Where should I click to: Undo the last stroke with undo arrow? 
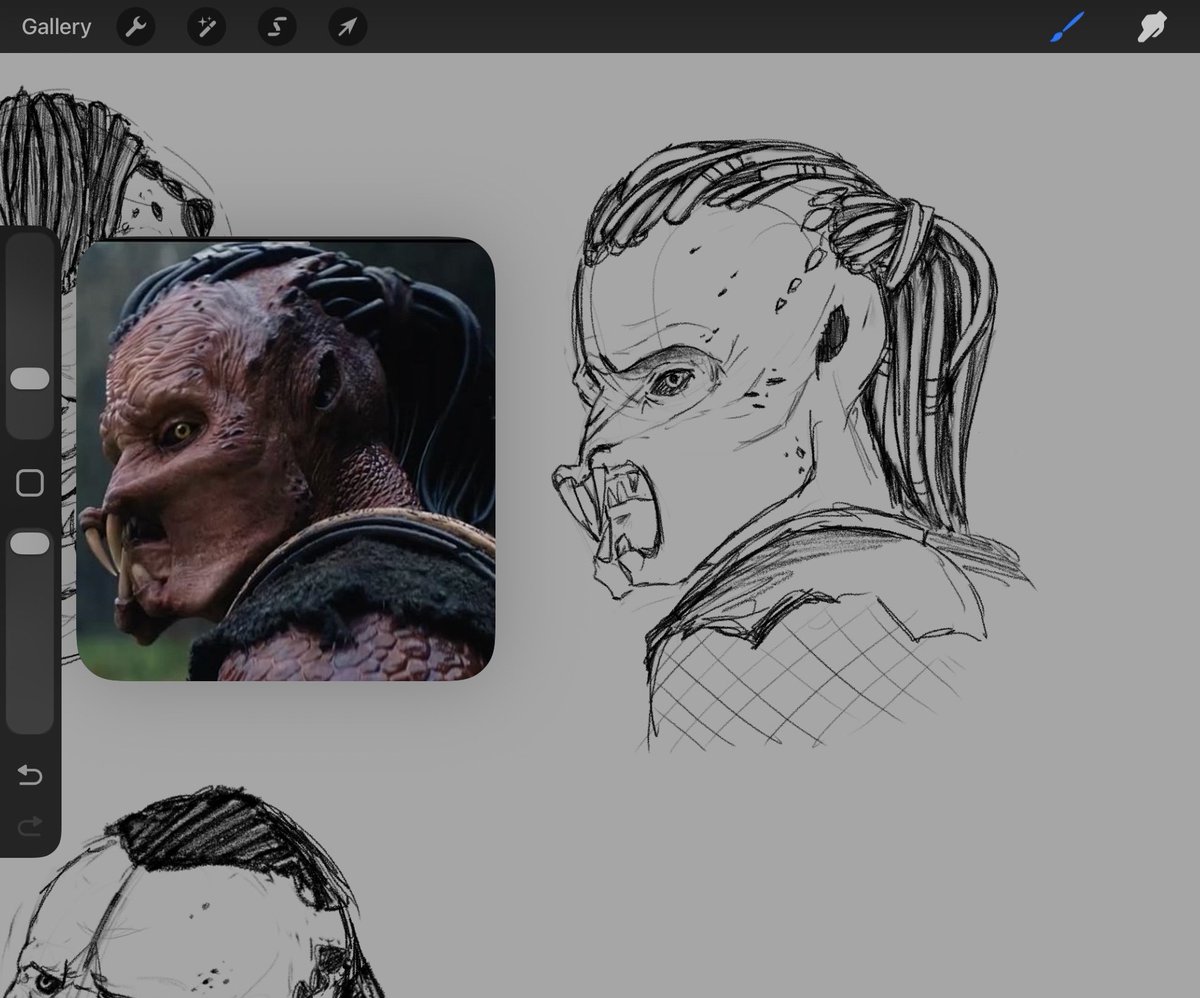30,775
